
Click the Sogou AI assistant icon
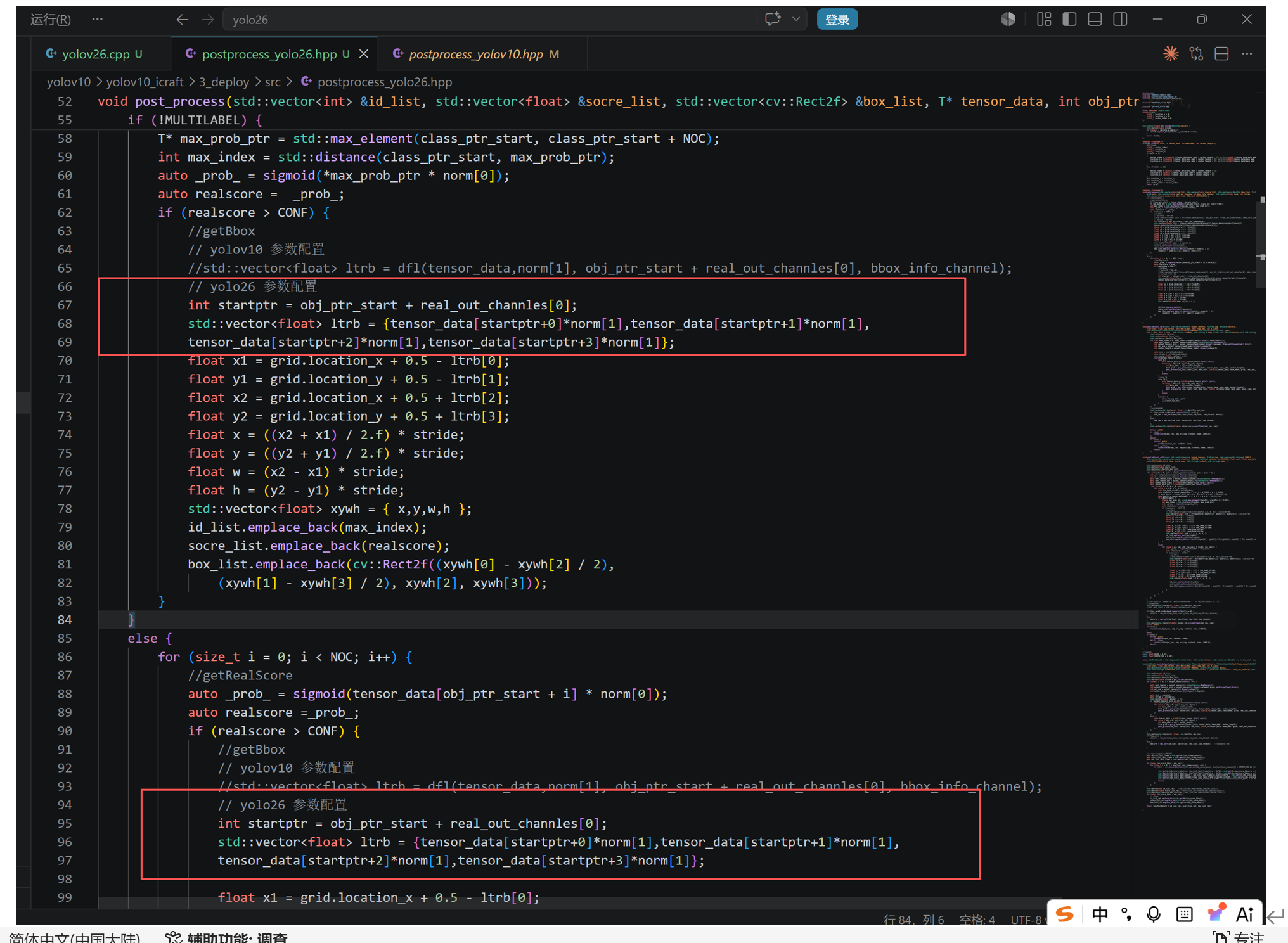coord(1245,914)
